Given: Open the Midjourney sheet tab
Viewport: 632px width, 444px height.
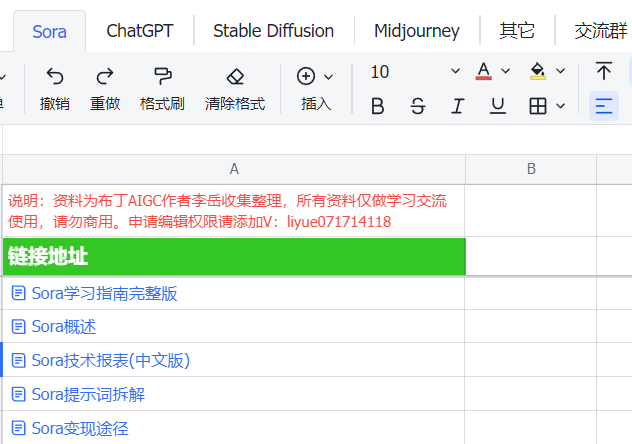Looking at the screenshot, I should [x=416, y=31].
